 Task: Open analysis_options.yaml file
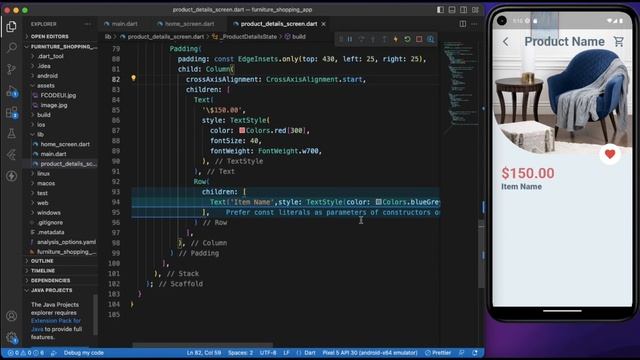pyautogui.click(x=66, y=242)
